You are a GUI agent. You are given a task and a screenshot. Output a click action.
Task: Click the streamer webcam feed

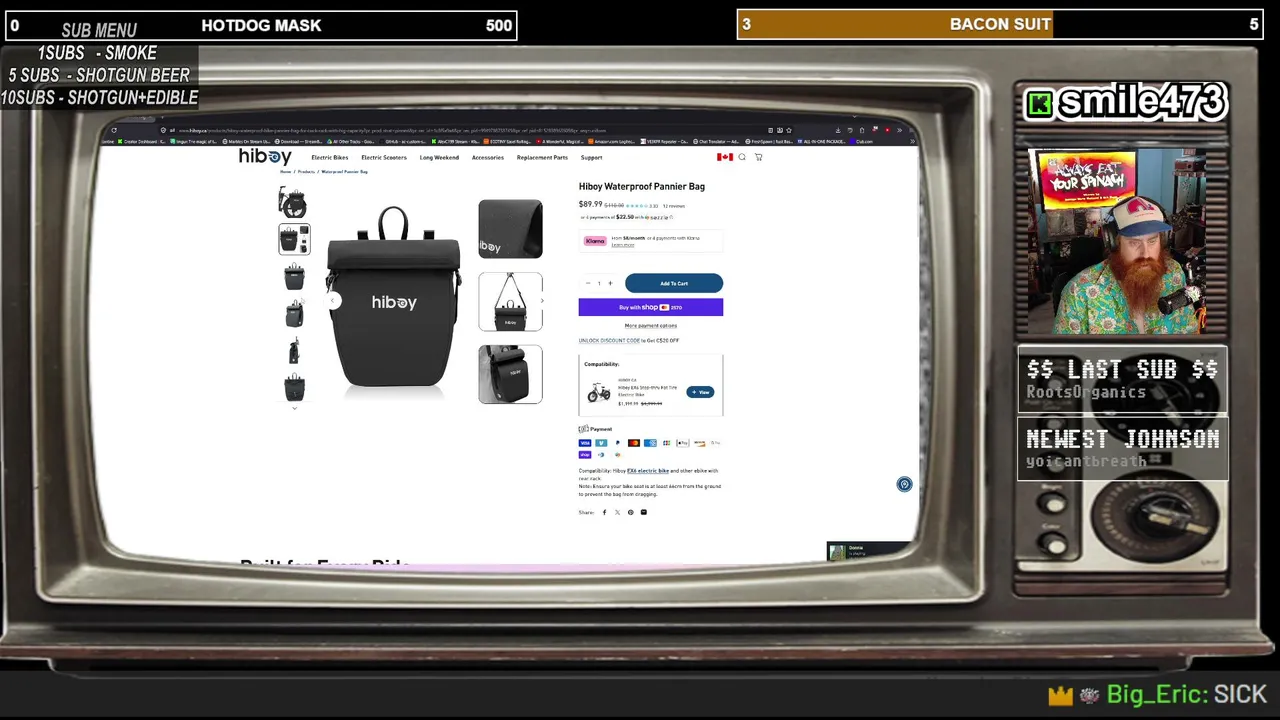(x=1117, y=241)
